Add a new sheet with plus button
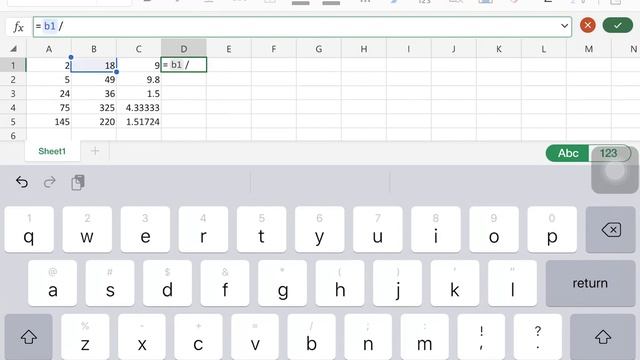640x360 pixels. [95, 151]
